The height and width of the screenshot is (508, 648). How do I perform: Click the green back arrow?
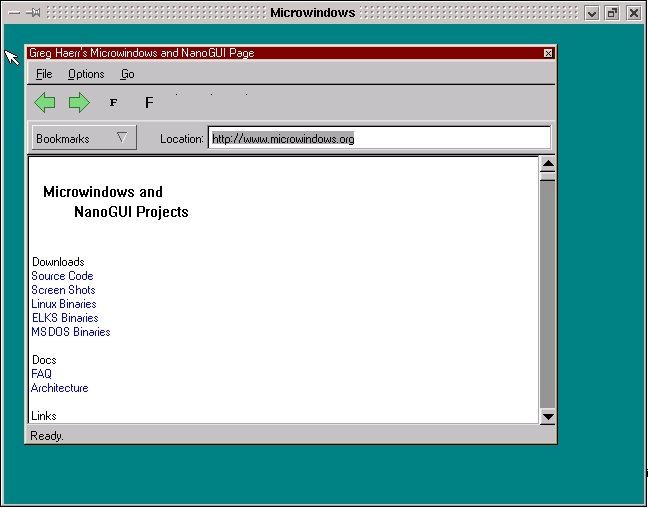tap(45, 103)
